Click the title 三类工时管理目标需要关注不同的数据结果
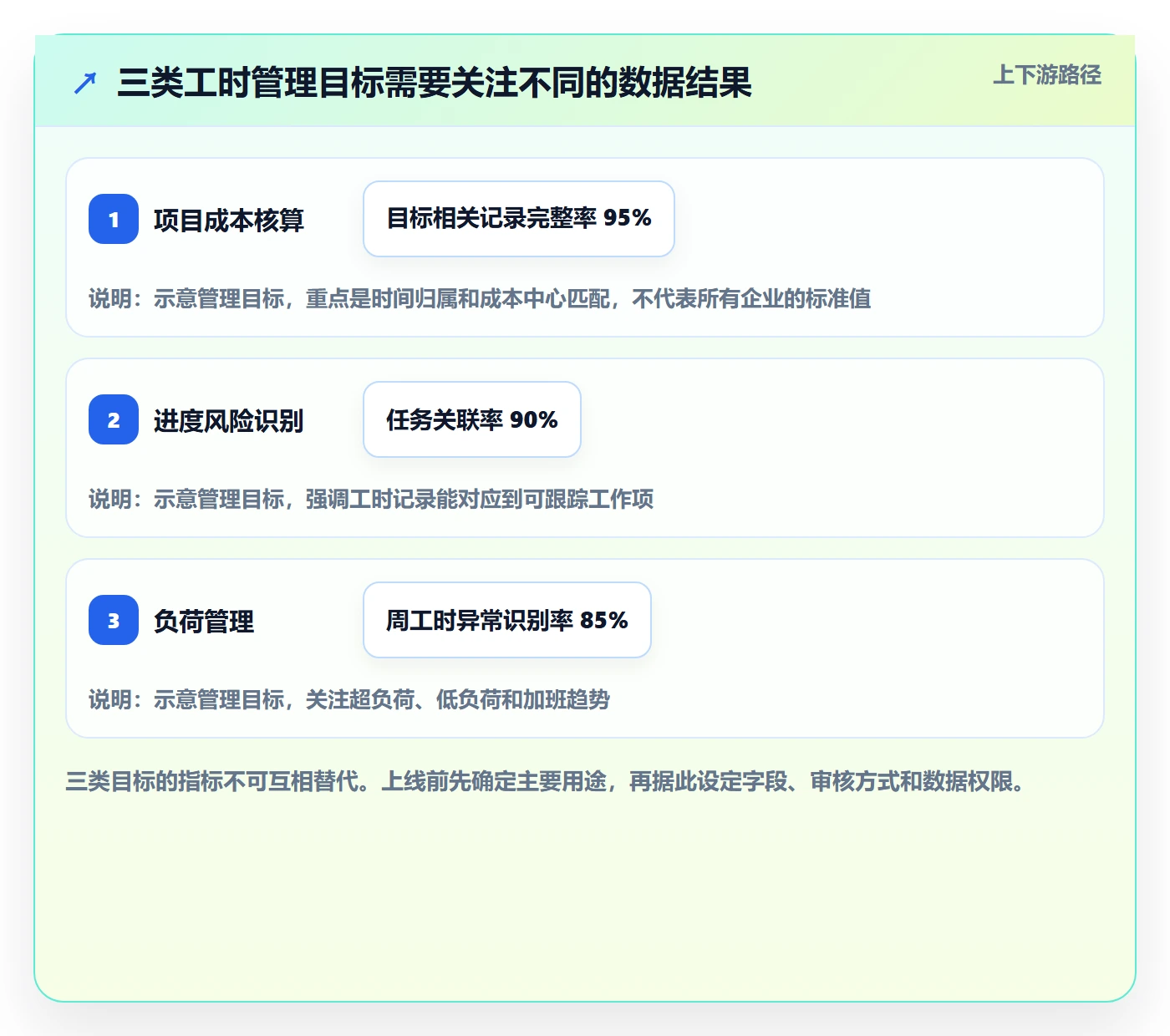The height and width of the screenshot is (1036, 1170). coord(435,83)
